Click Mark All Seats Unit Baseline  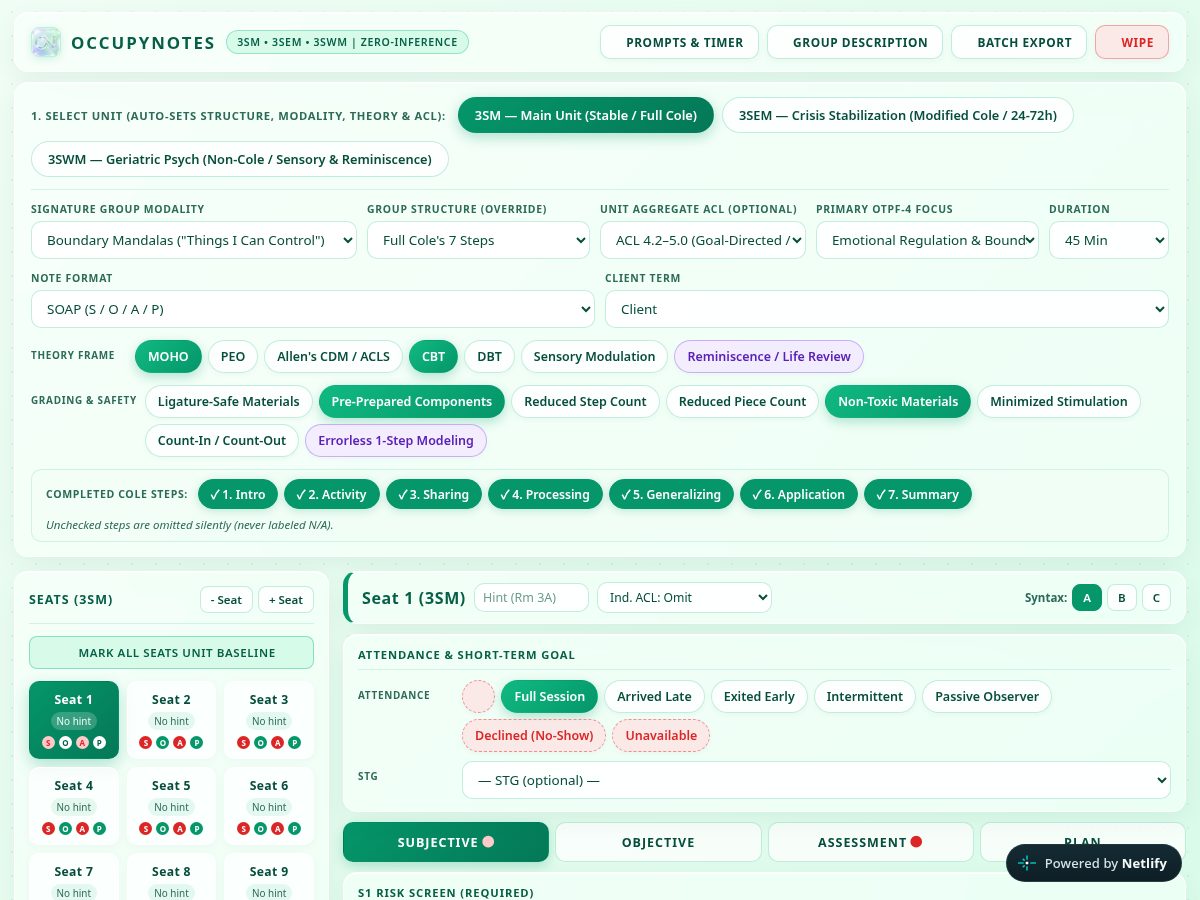pos(171,653)
